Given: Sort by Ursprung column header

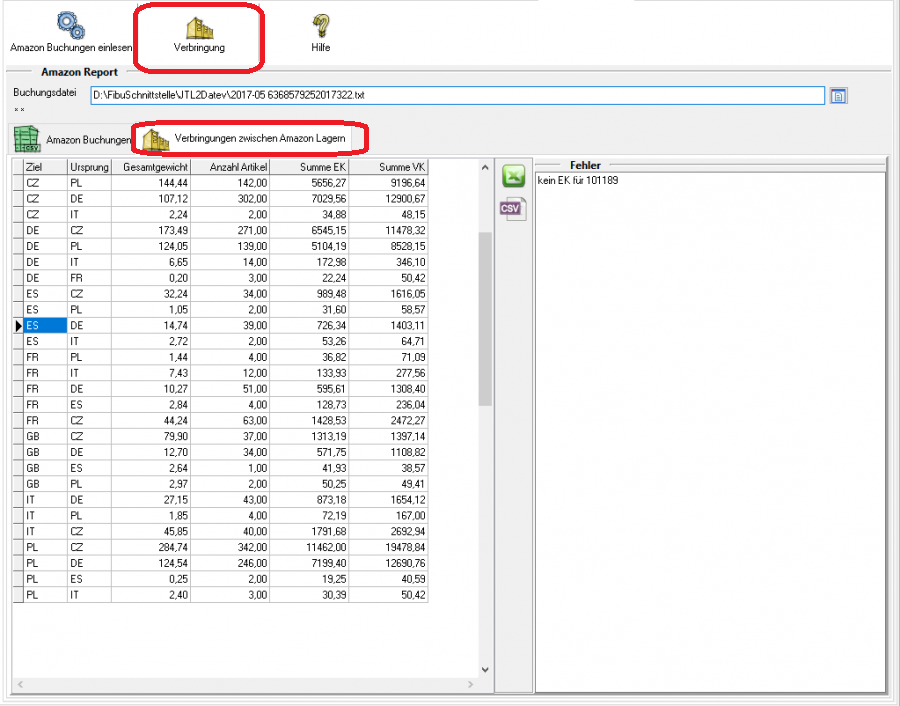Looking at the screenshot, I should tap(88, 167).
